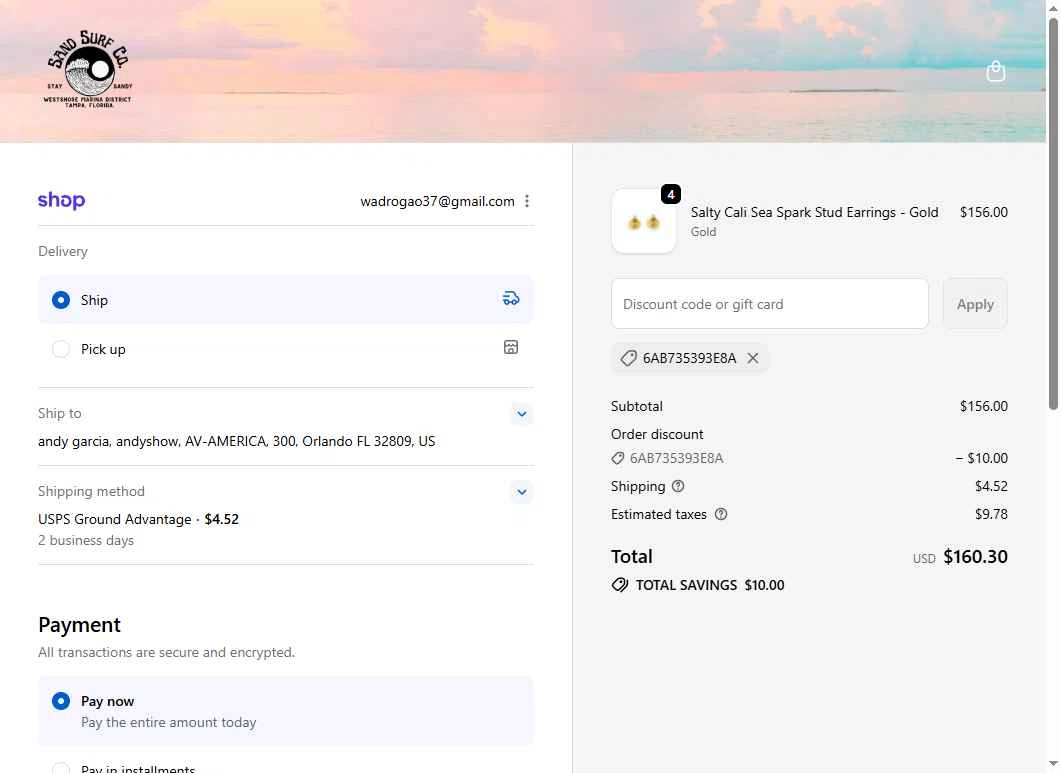Click the Discount code or gift card field

pos(769,304)
